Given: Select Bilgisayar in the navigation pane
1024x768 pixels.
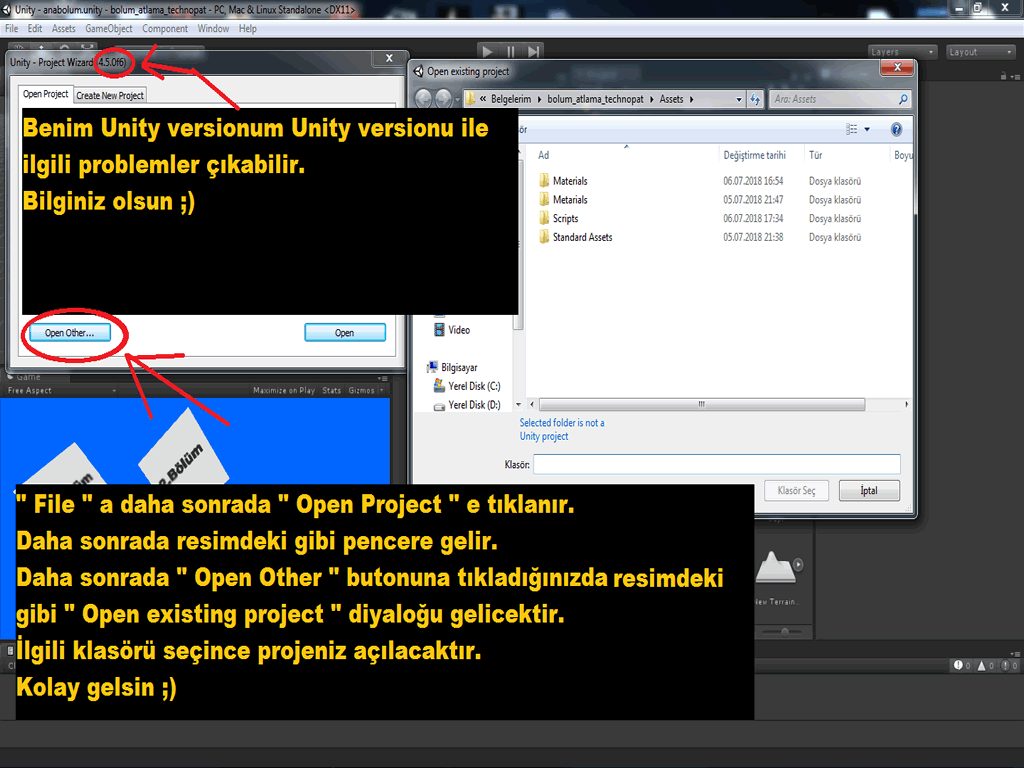Looking at the screenshot, I should tap(458, 368).
